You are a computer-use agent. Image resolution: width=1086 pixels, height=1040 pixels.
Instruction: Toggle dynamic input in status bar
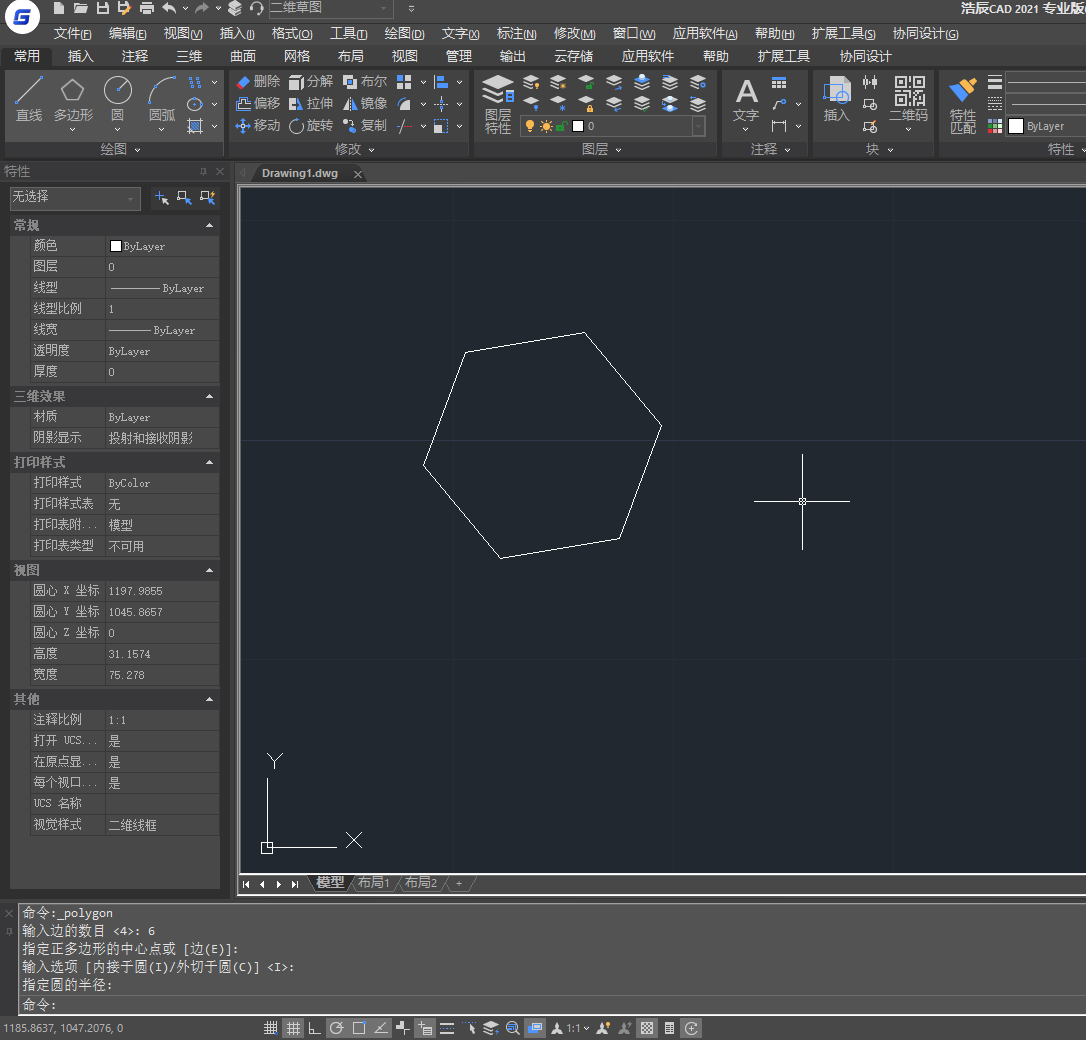coord(425,1028)
